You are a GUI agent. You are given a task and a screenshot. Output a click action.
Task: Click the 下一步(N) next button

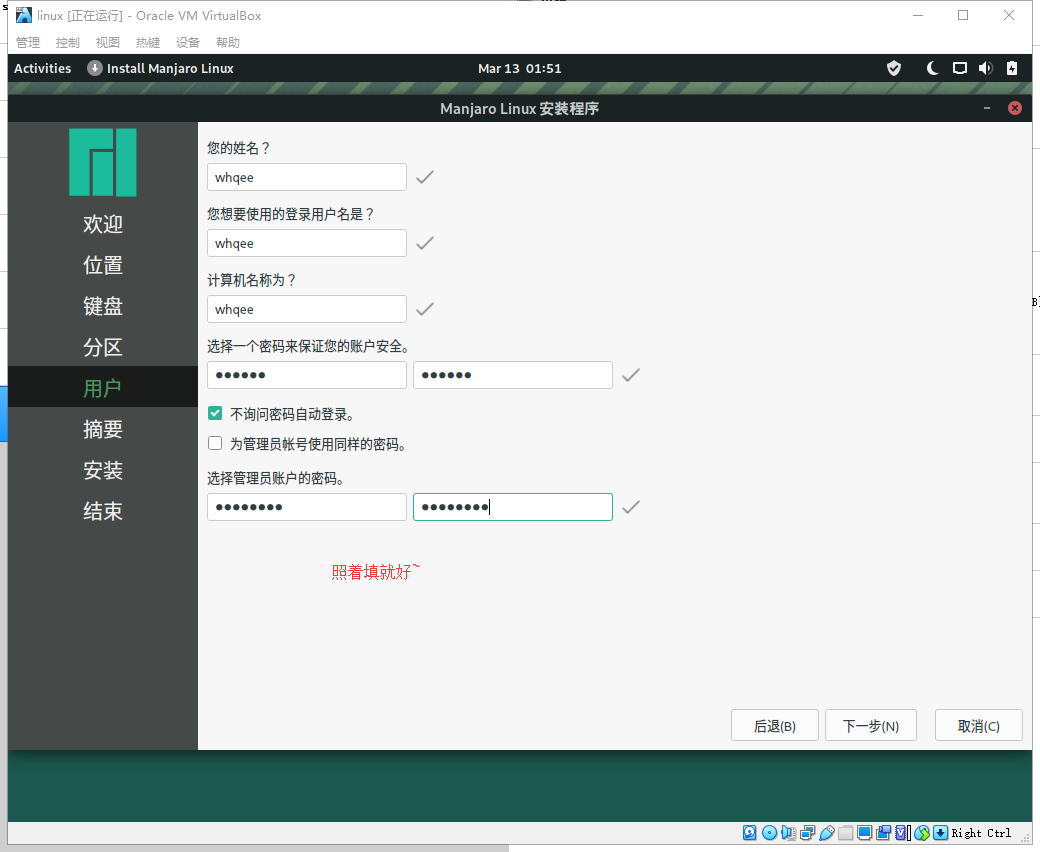(x=870, y=726)
